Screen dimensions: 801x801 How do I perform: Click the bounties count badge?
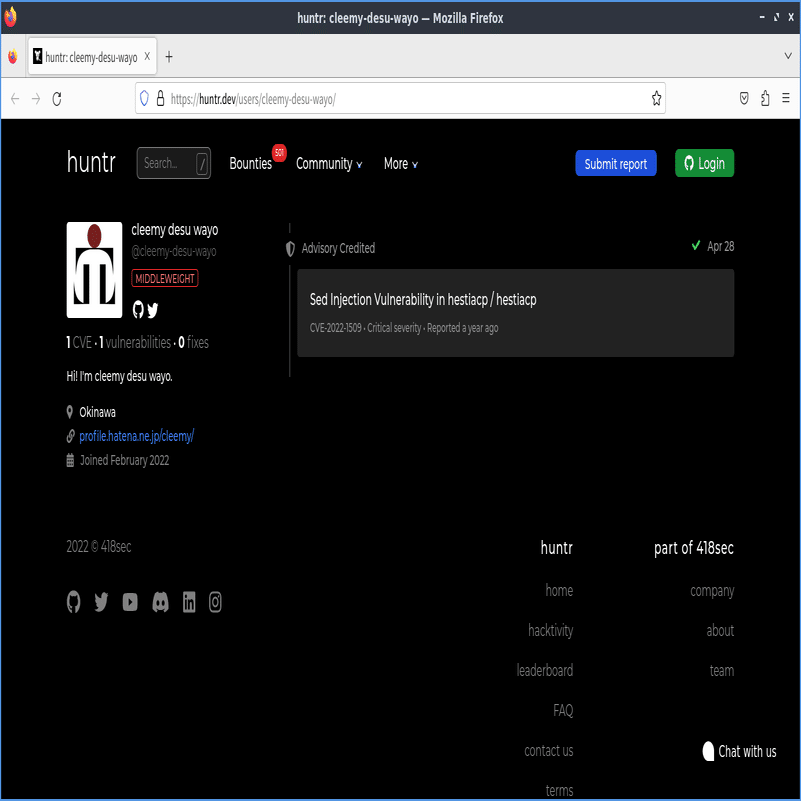pyautogui.click(x=279, y=153)
